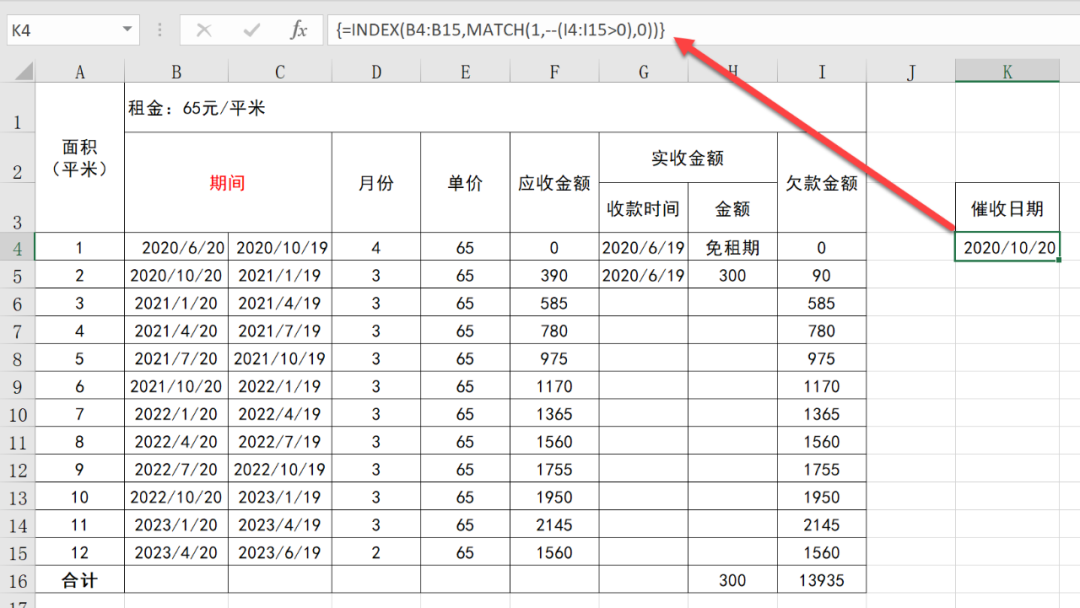The width and height of the screenshot is (1080, 608).
Task: Click the 2145 cell in column I
Action: coord(822,525)
